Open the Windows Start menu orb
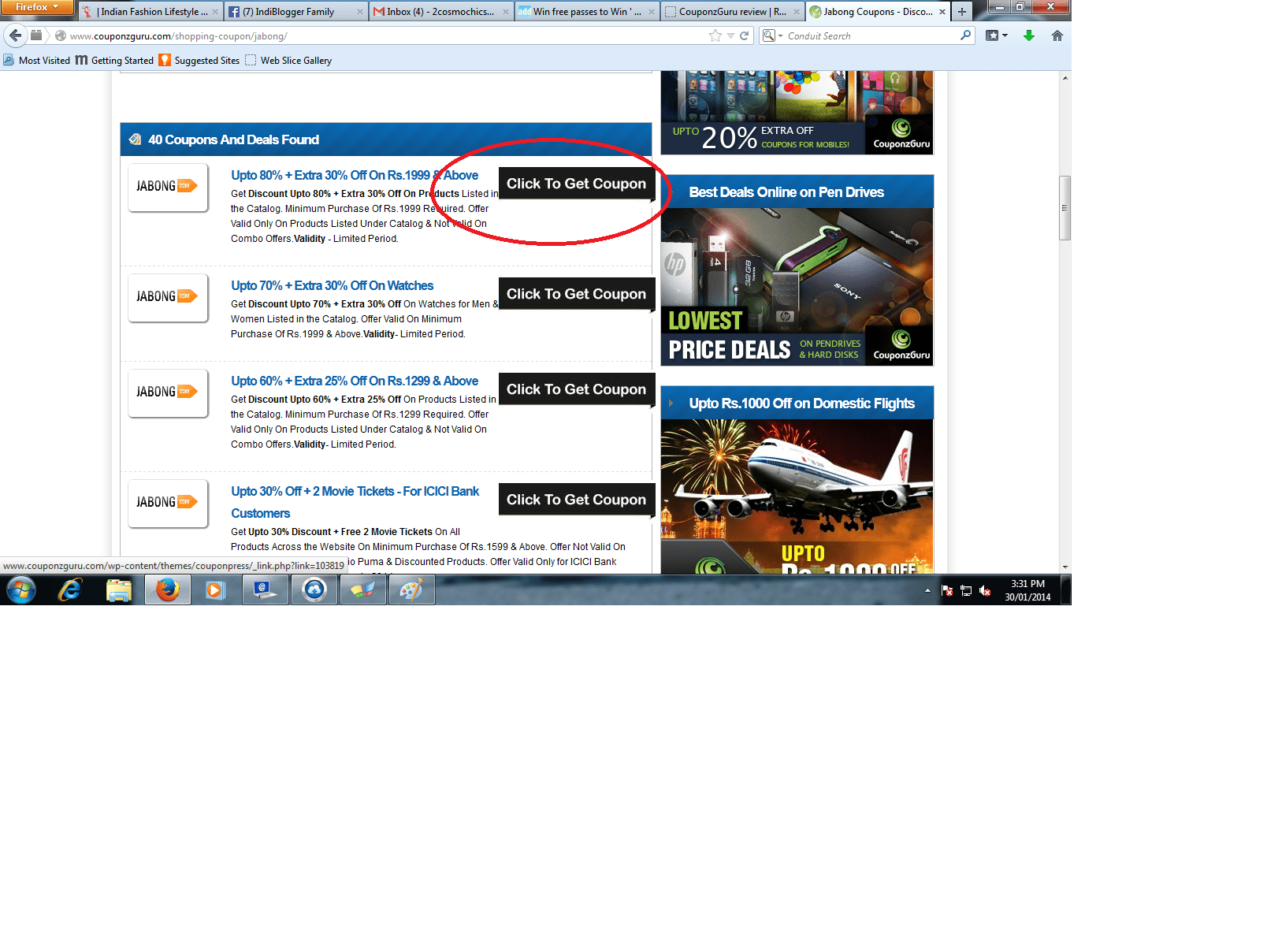 21,589
